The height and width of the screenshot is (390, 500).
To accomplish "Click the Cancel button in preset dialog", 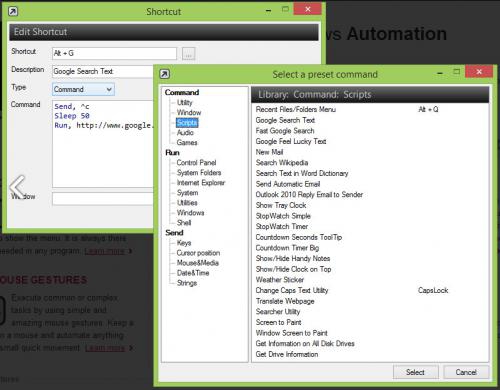I will pos(466,372).
